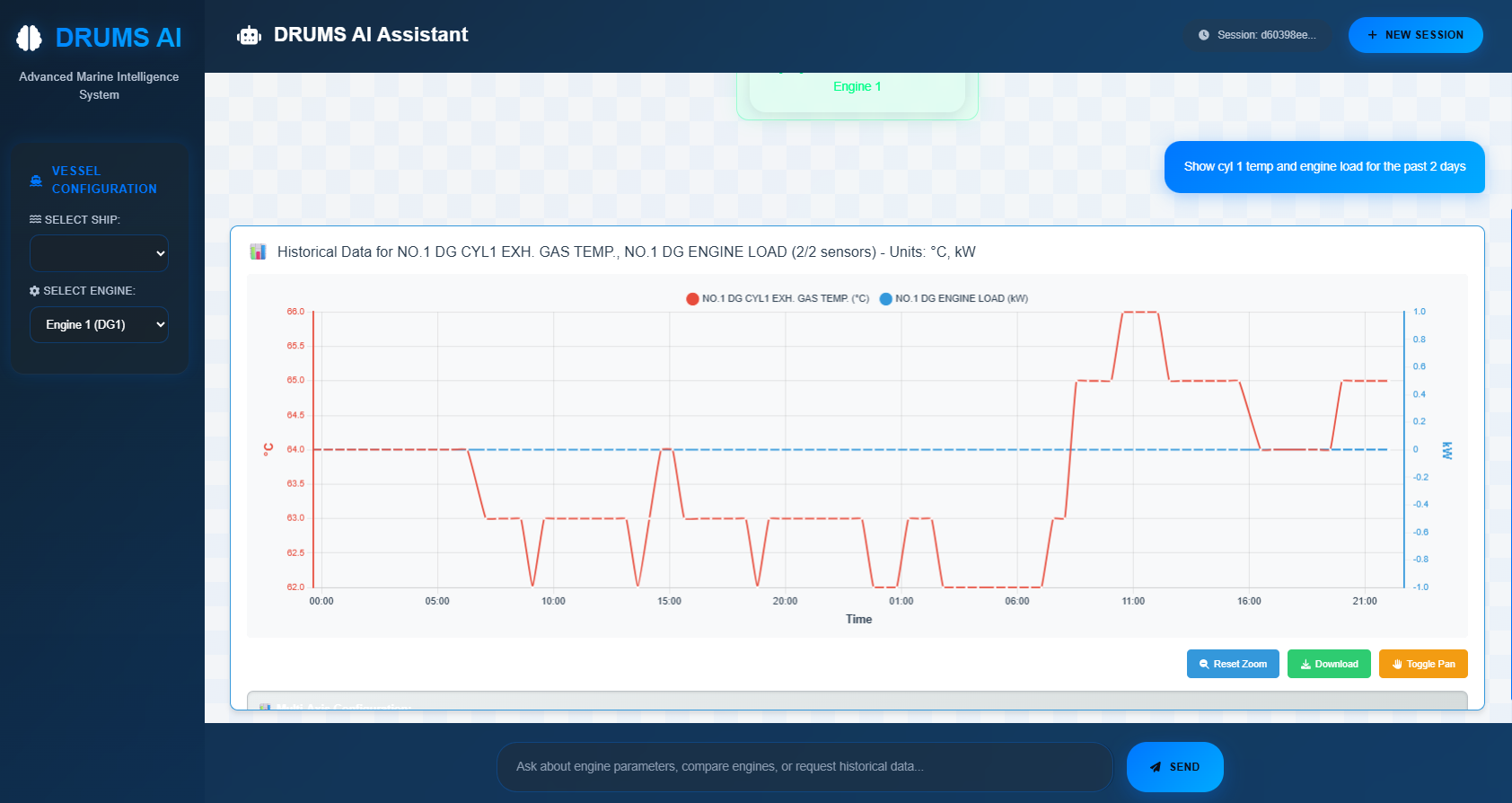Expand the collapsed panel below the chart
The image size is (1512, 803).
click(857, 701)
